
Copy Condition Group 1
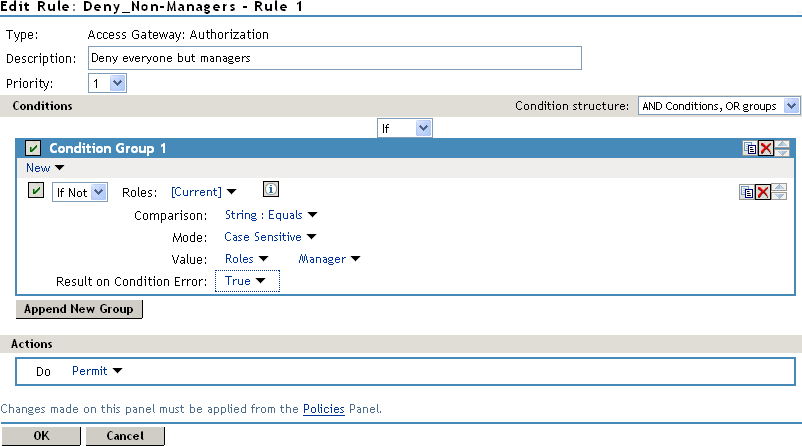tap(749, 149)
